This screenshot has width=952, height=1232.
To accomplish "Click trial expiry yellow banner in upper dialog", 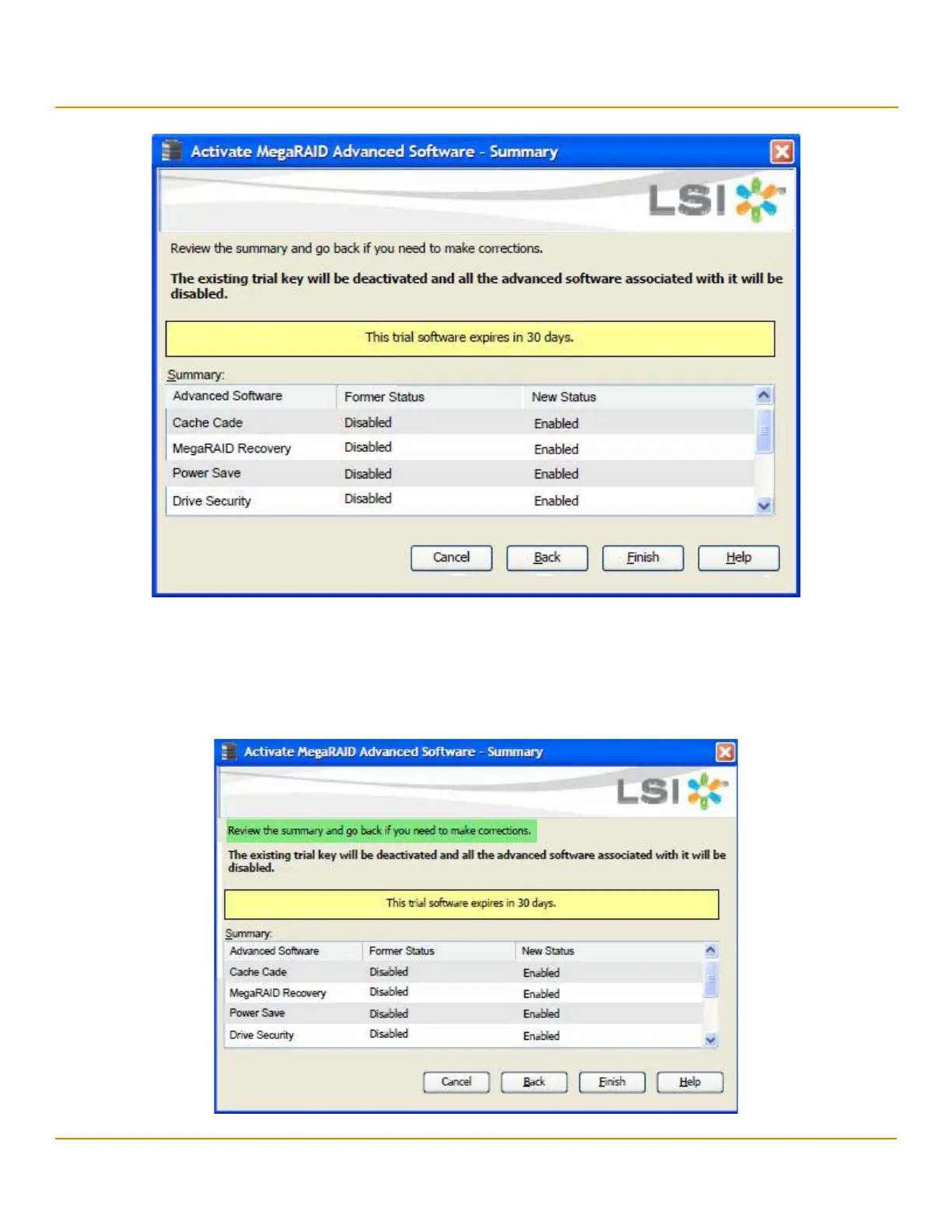I will pos(470,338).
